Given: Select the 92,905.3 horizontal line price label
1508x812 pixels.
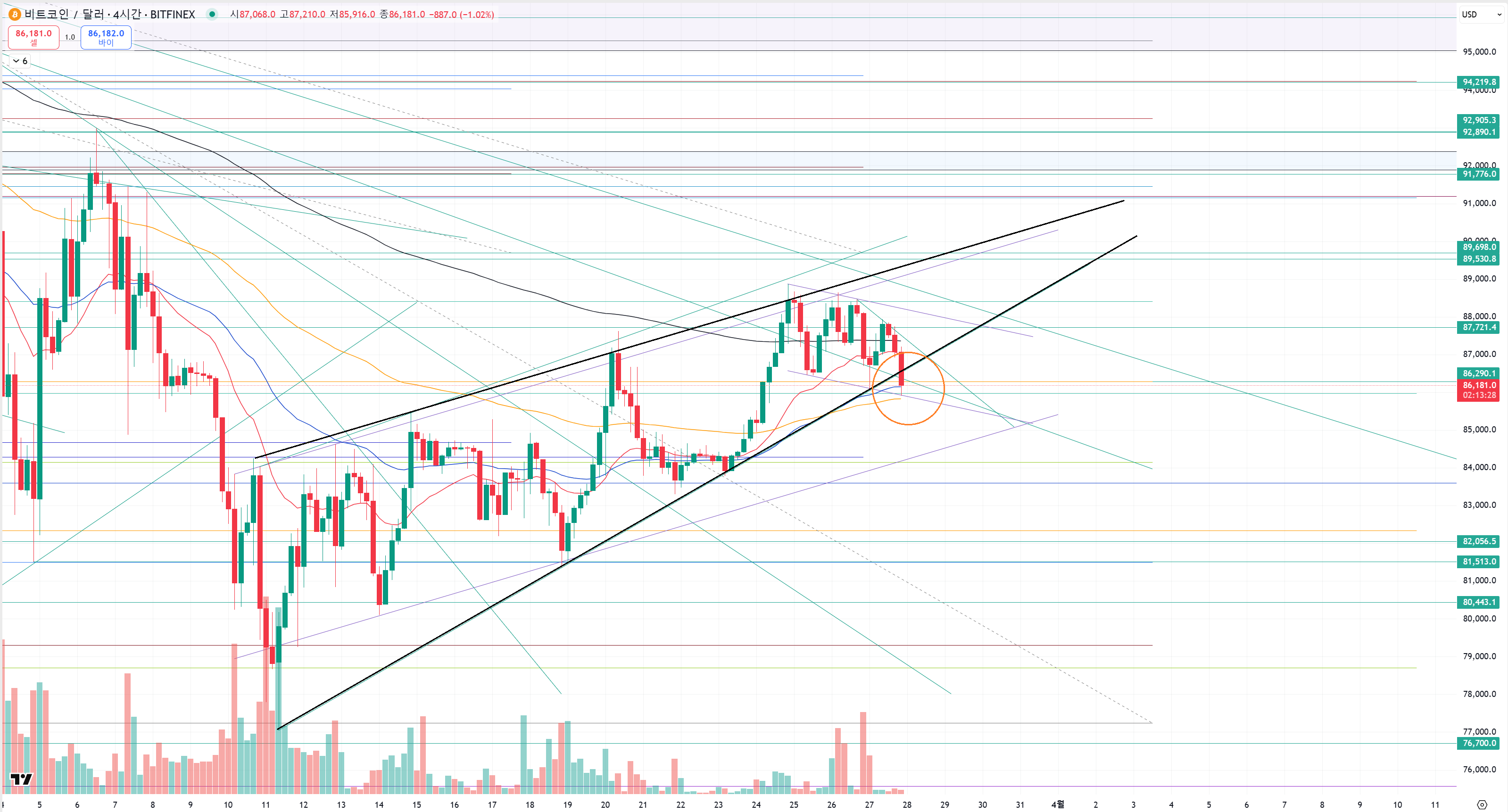Looking at the screenshot, I should 1479,120.
